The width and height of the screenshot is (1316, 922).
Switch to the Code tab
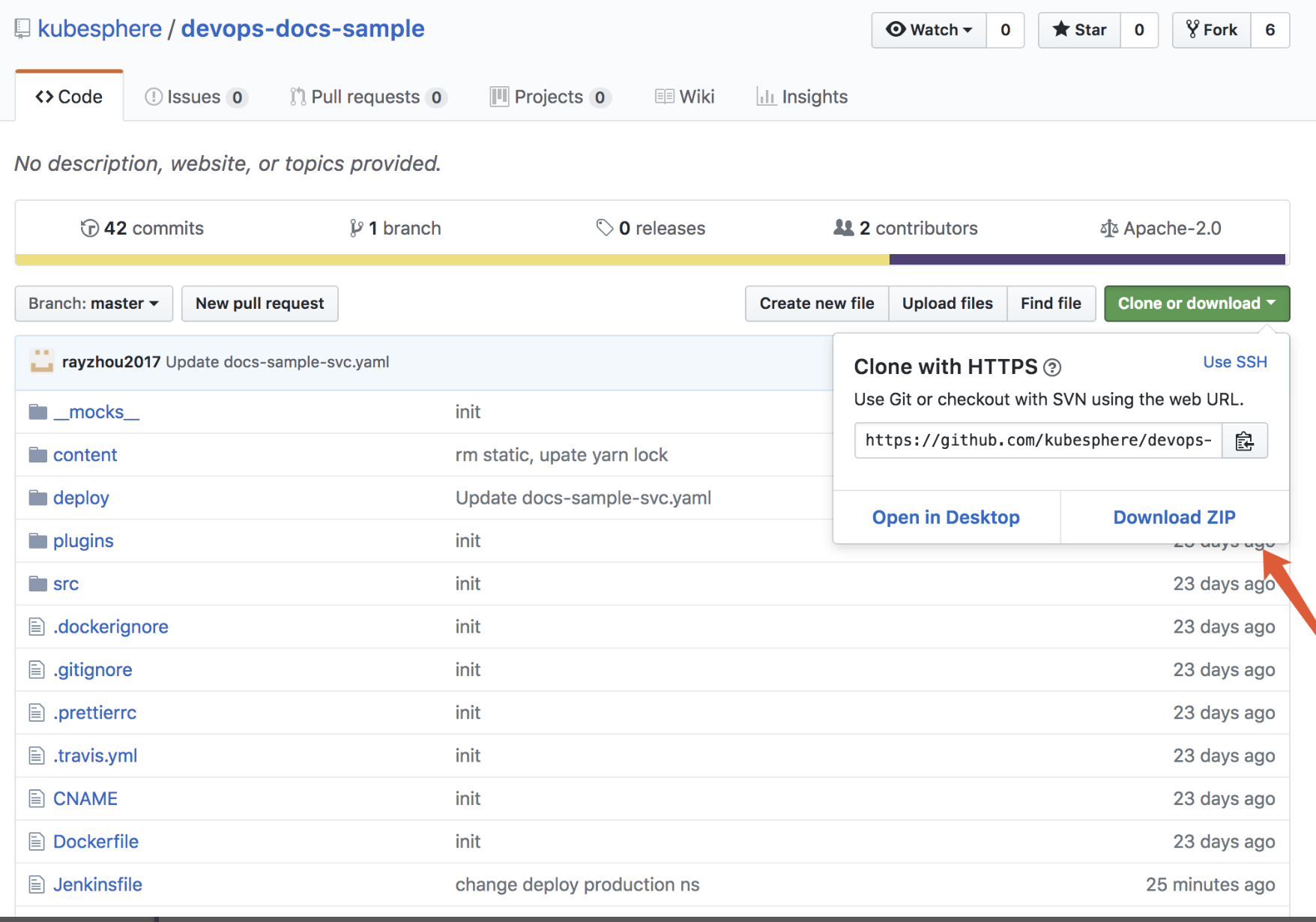coord(69,97)
